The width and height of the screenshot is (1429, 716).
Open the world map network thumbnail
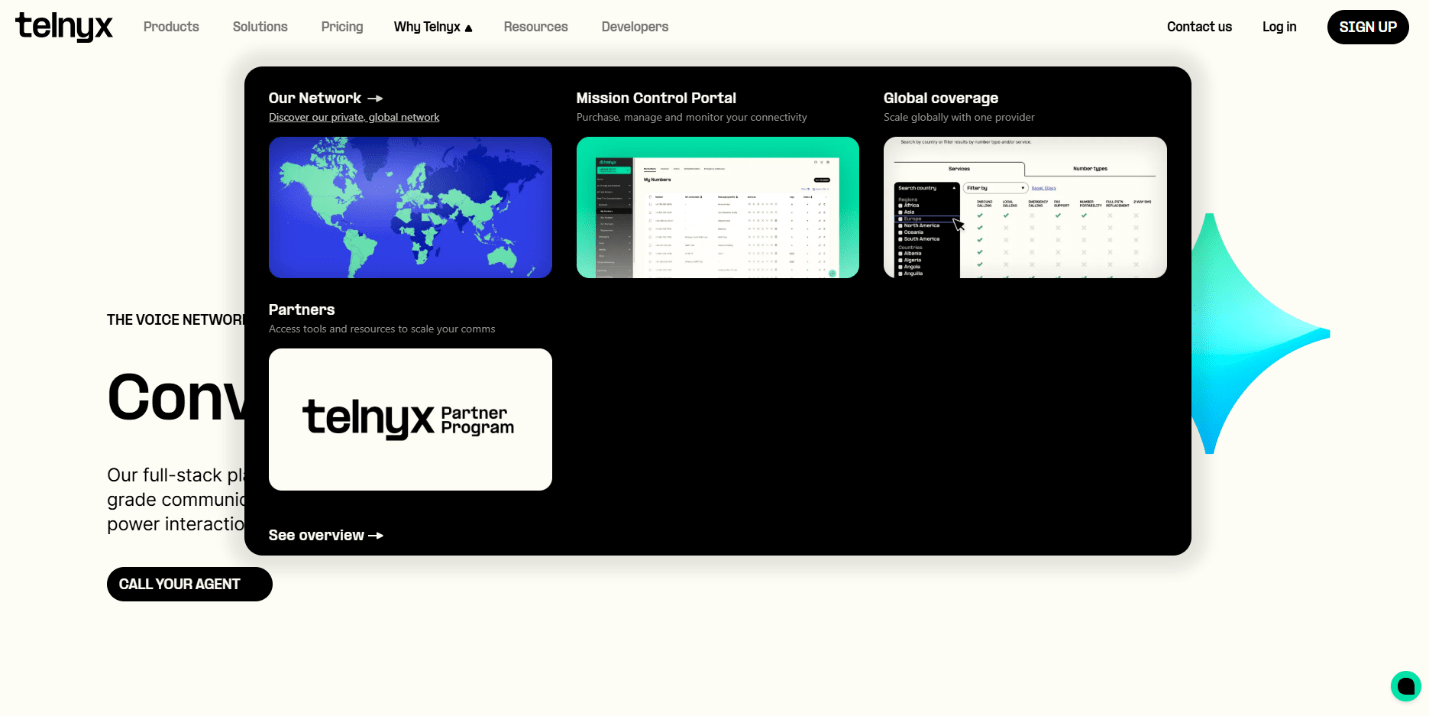tap(410, 207)
